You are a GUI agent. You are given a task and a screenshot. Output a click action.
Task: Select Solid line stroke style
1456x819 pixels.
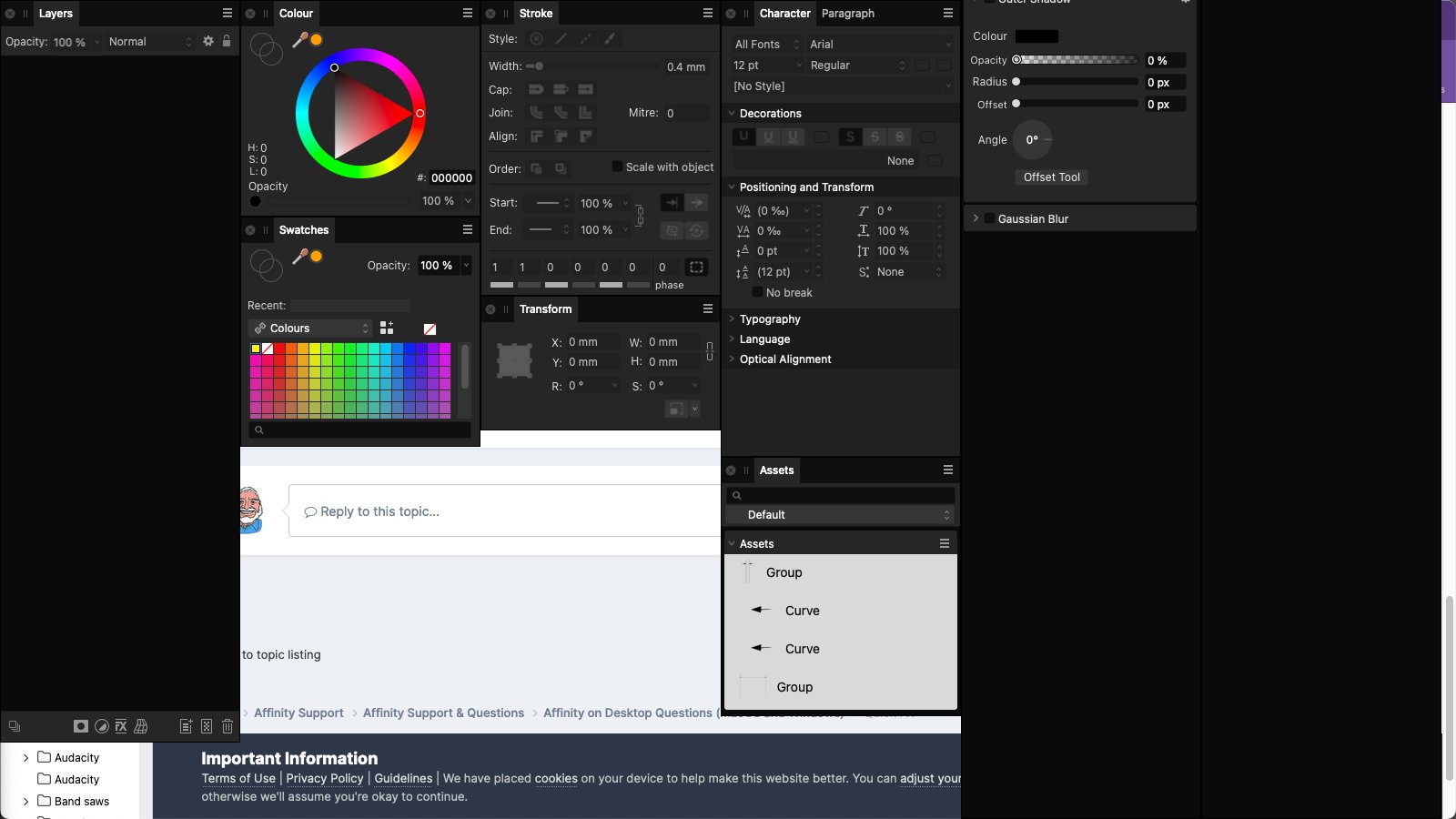coord(561,38)
